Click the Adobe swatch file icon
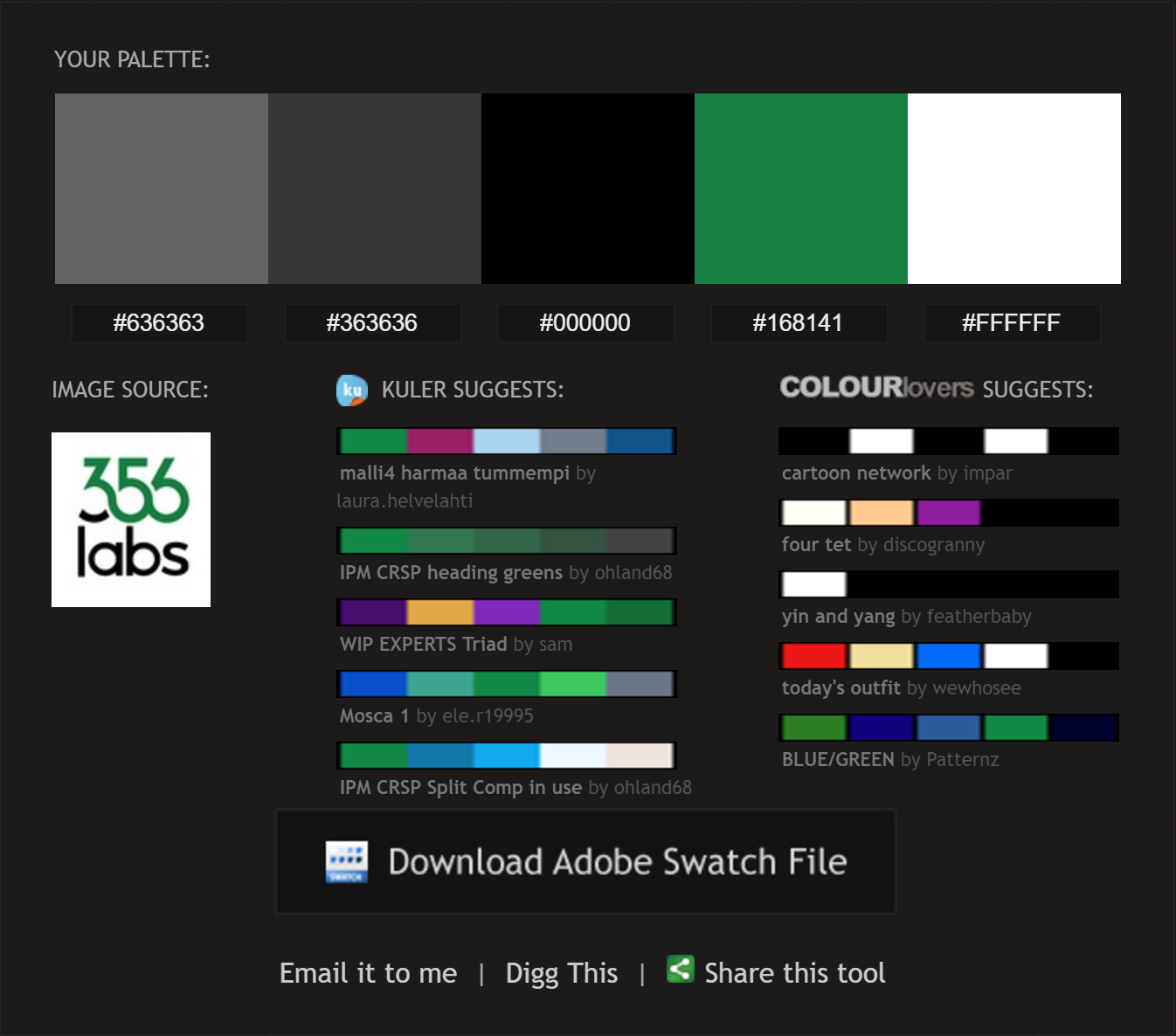The height and width of the screenshot is (1036, 1176). pos(347,862)
